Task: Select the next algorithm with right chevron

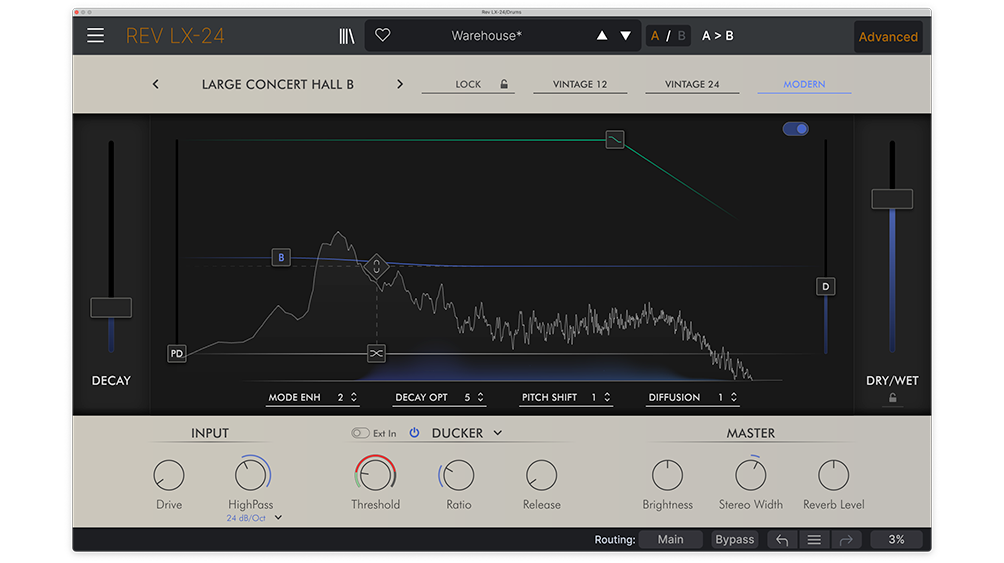Action: pos(400,84)
